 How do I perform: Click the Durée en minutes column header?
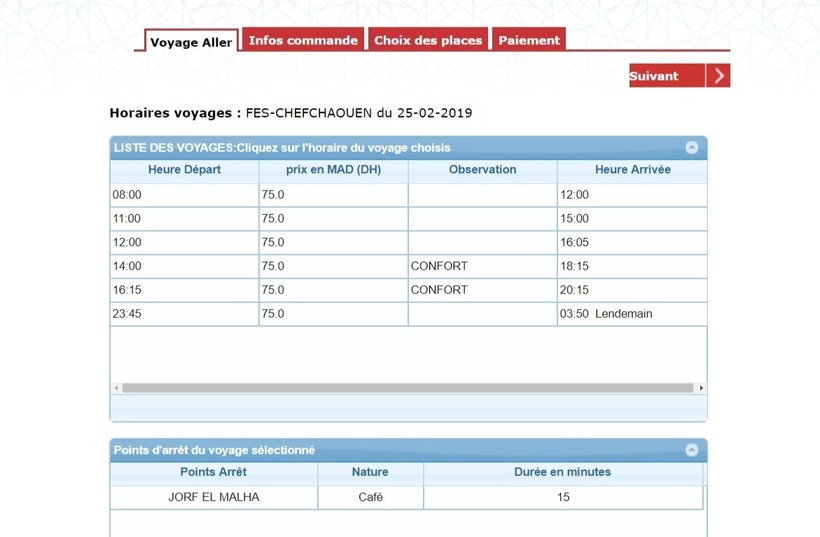coord(563,472)
